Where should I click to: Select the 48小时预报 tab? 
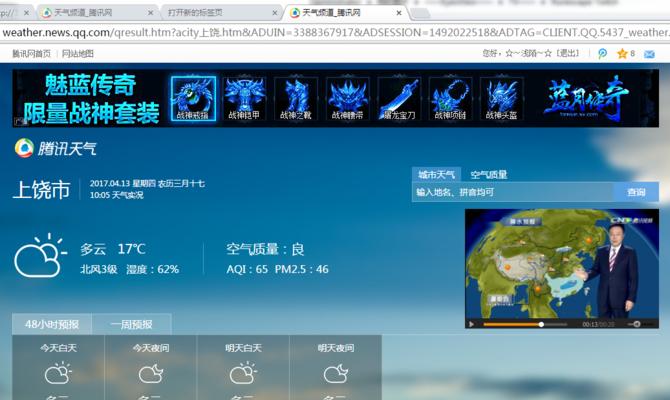[52, 324]
